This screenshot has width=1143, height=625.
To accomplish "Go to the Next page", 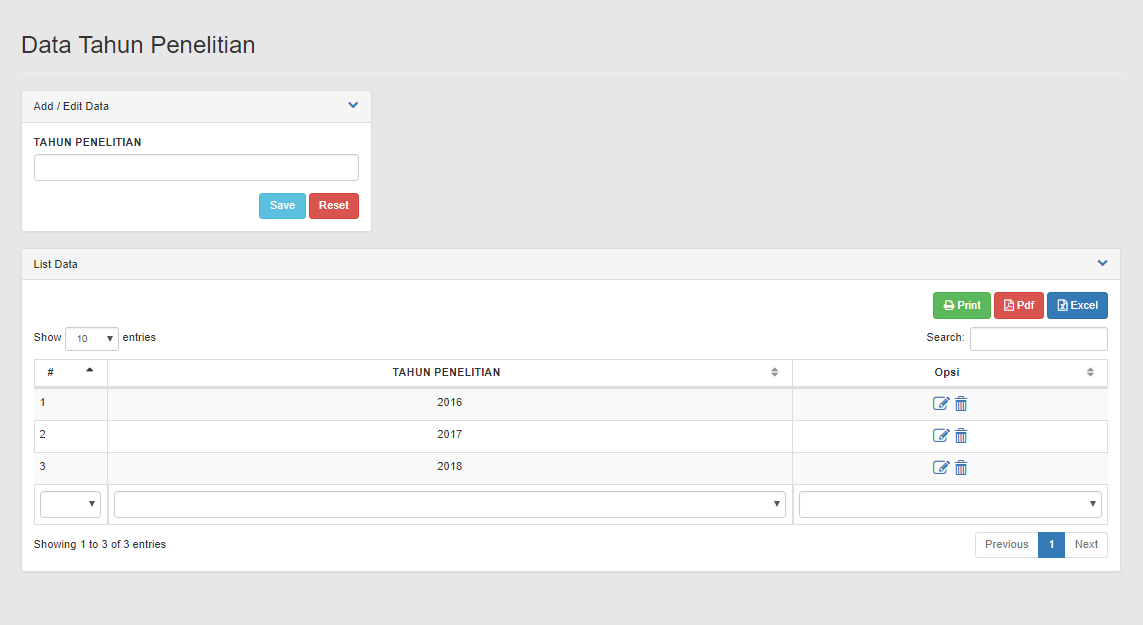I will coord(1086,544).
